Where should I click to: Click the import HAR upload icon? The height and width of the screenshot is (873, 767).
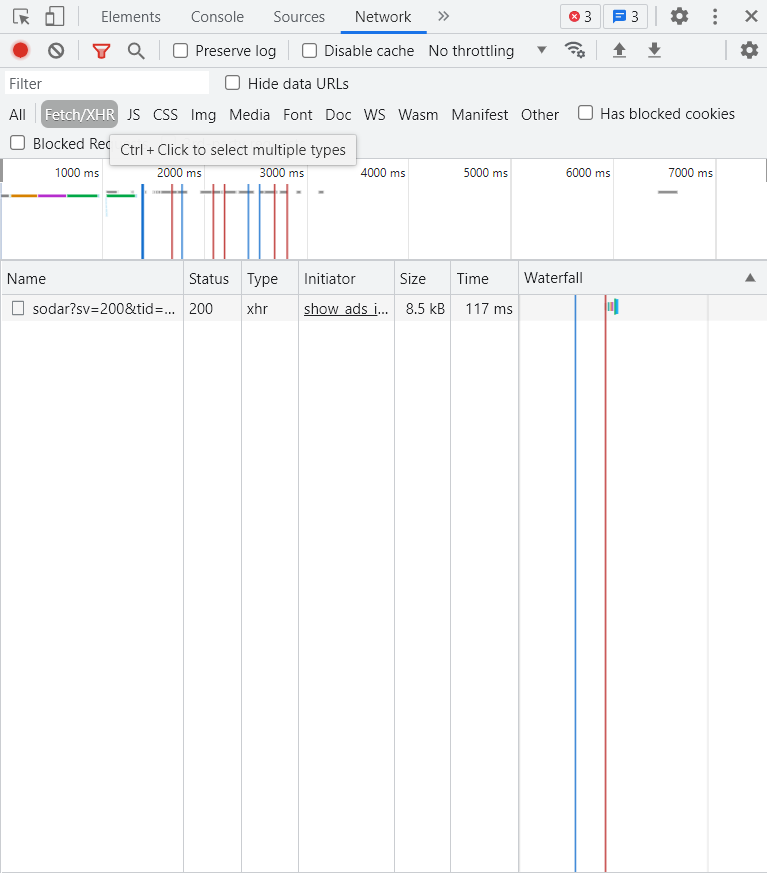point(619,51)
